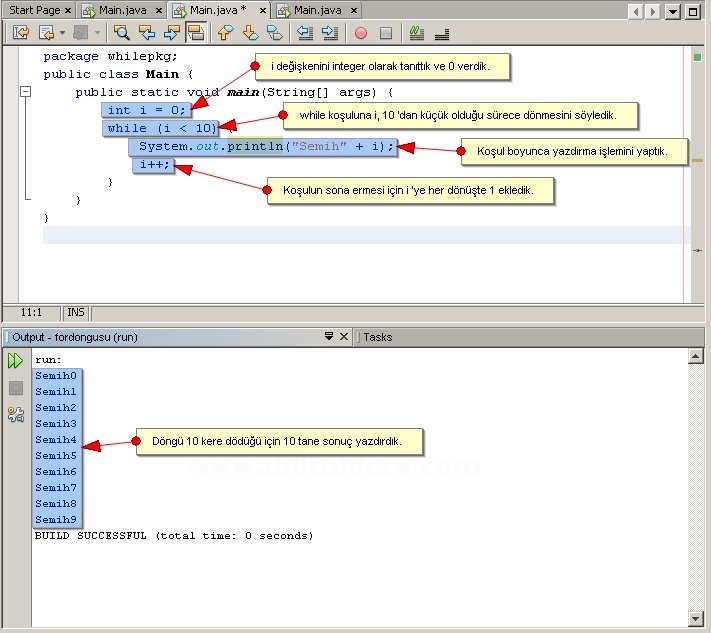Comment selected lines icon
Screen dimensions: 711x633
pos(416,33)
